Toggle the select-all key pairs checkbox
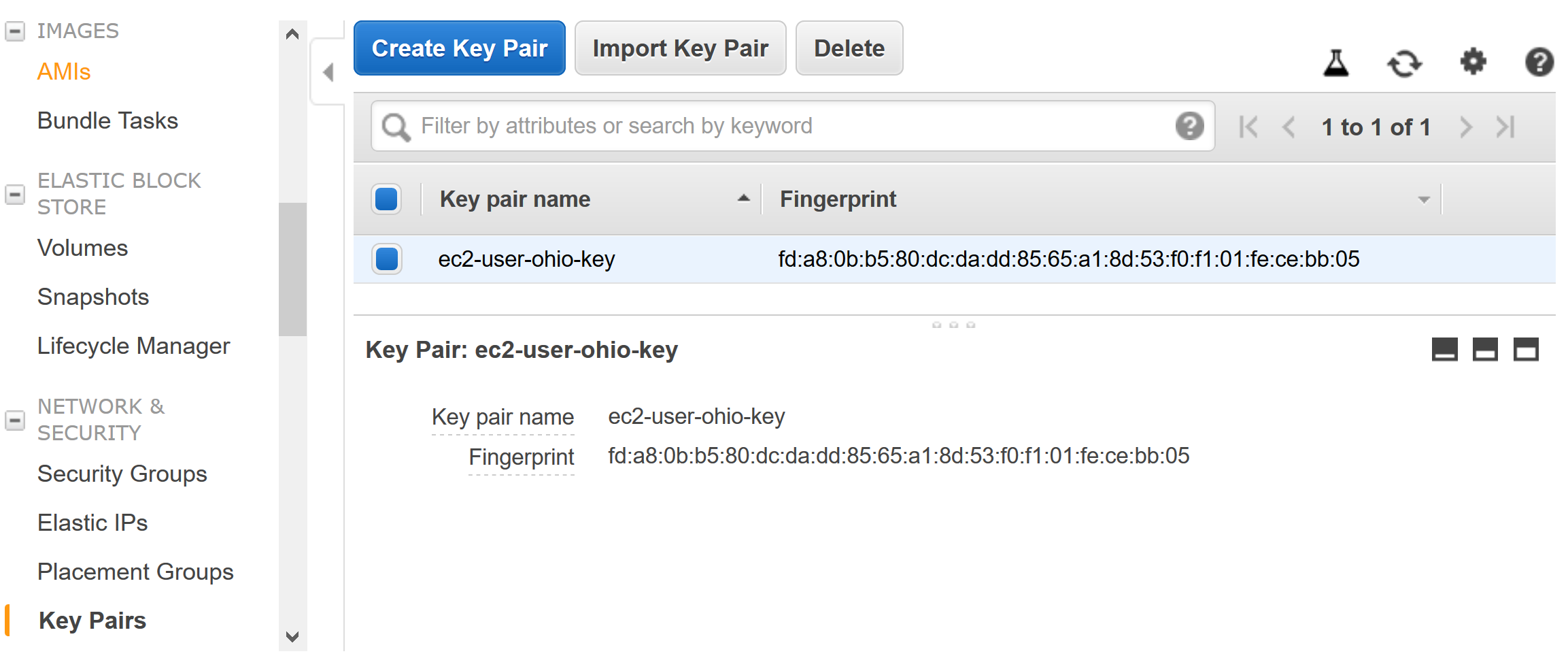 [386, 199]
